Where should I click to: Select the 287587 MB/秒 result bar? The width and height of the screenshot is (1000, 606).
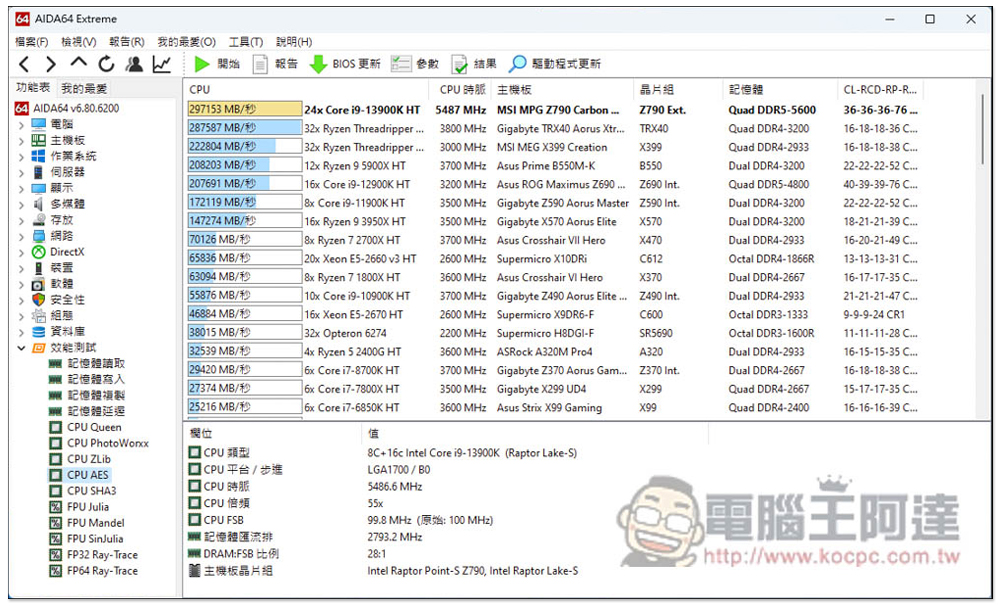pyautogui.click(x=244, y=128)
